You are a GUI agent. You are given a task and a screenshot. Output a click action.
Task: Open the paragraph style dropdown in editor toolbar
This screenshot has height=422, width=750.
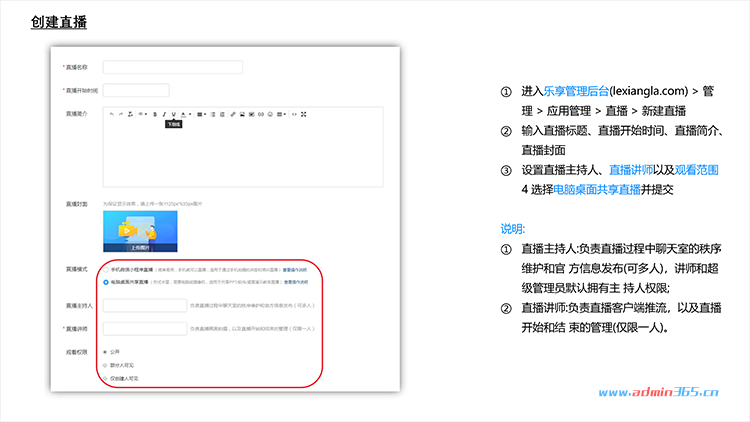(143, 114)
